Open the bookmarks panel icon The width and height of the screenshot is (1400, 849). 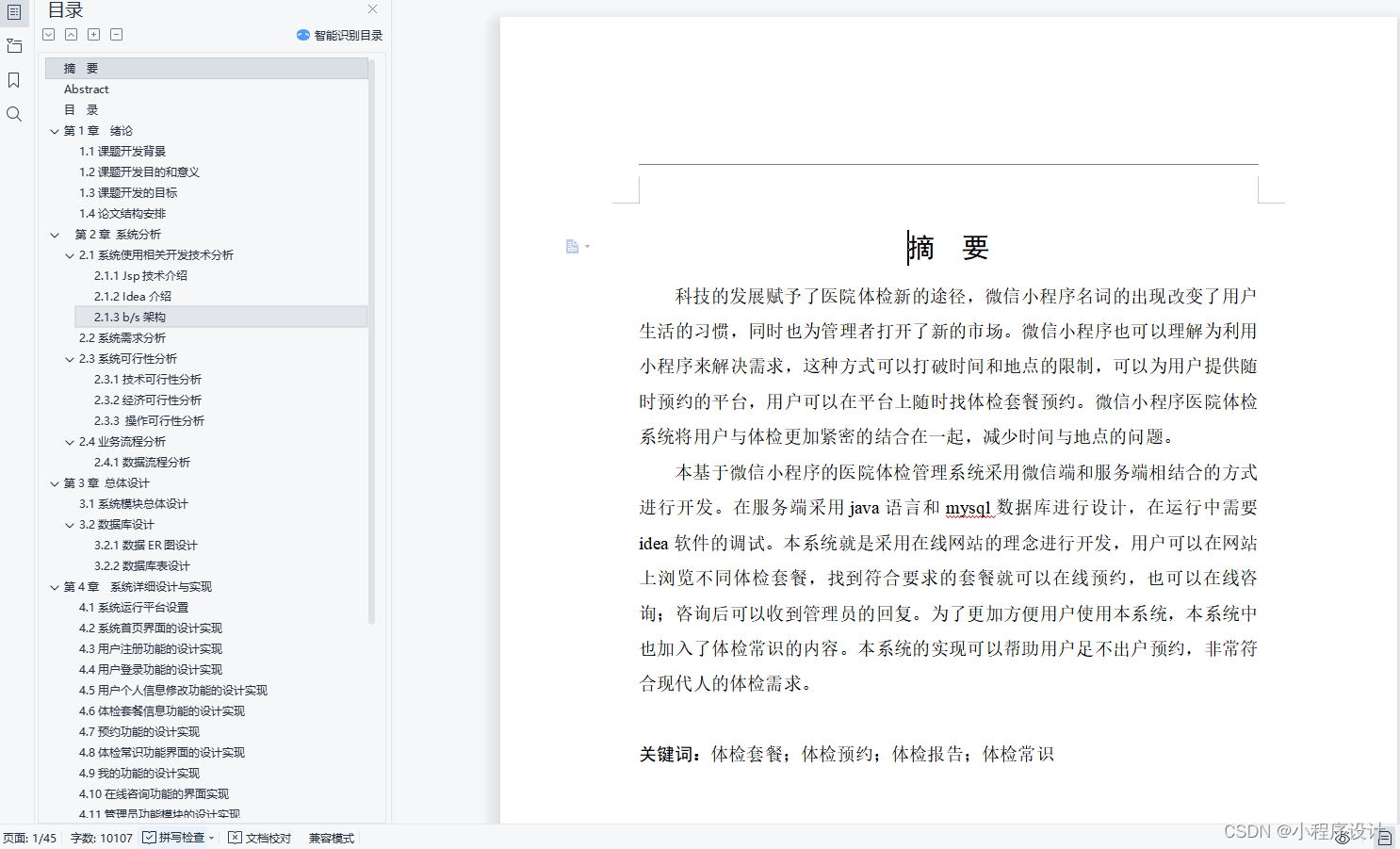(x=14, y=80)
